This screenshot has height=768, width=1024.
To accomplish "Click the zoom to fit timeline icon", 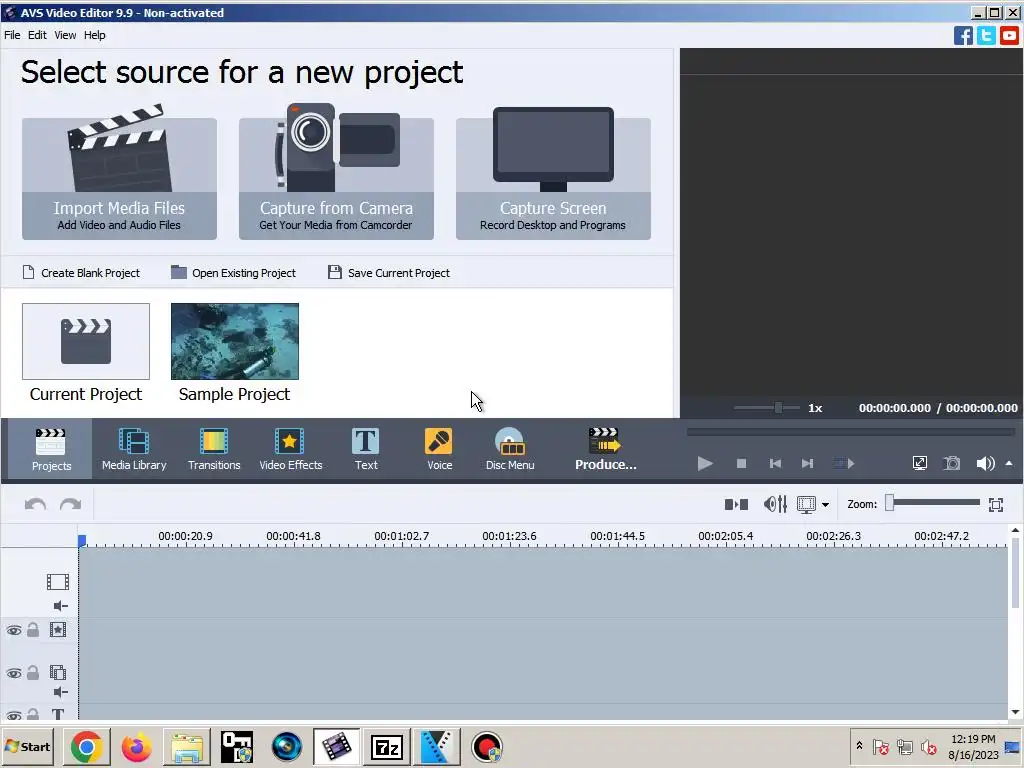I will pyautogui.click(x=996, y=504).
